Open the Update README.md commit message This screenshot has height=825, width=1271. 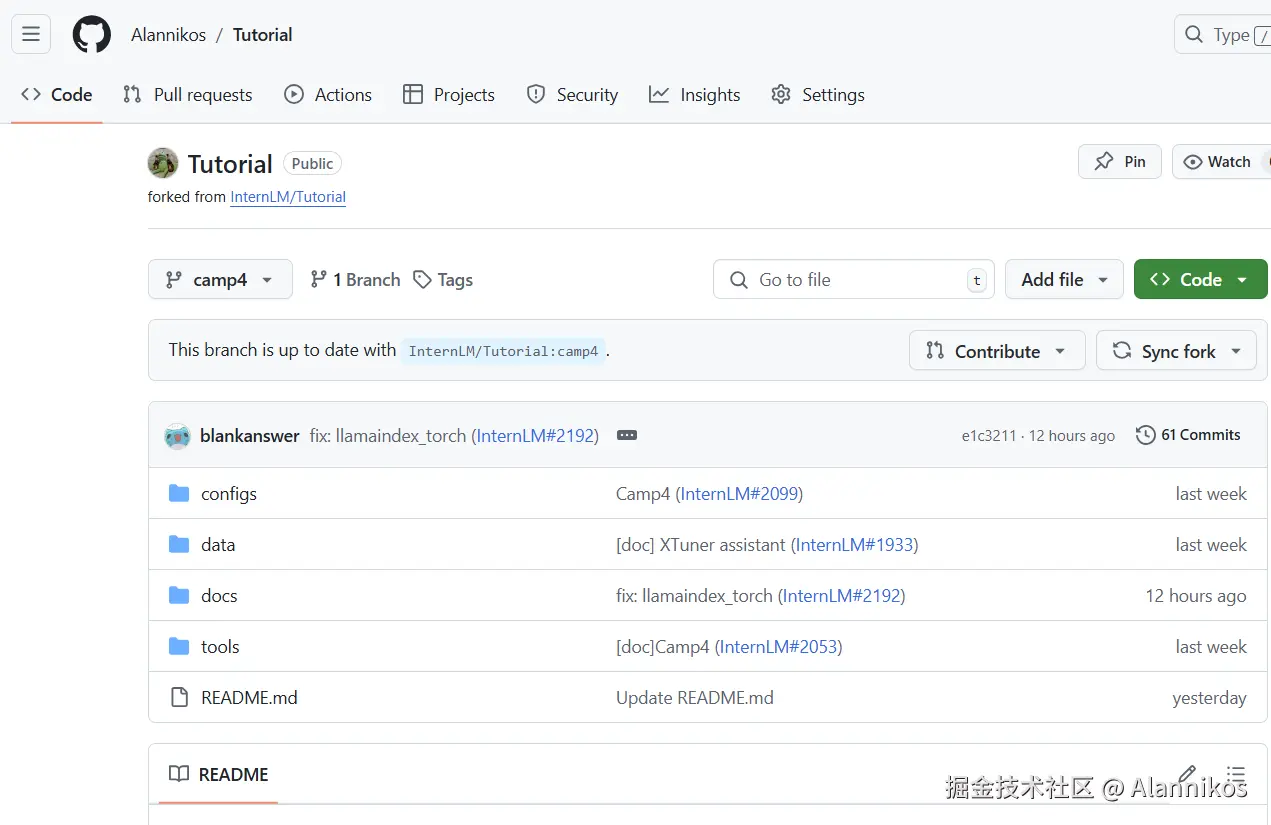pyautogui.click(x=695, y=698)
